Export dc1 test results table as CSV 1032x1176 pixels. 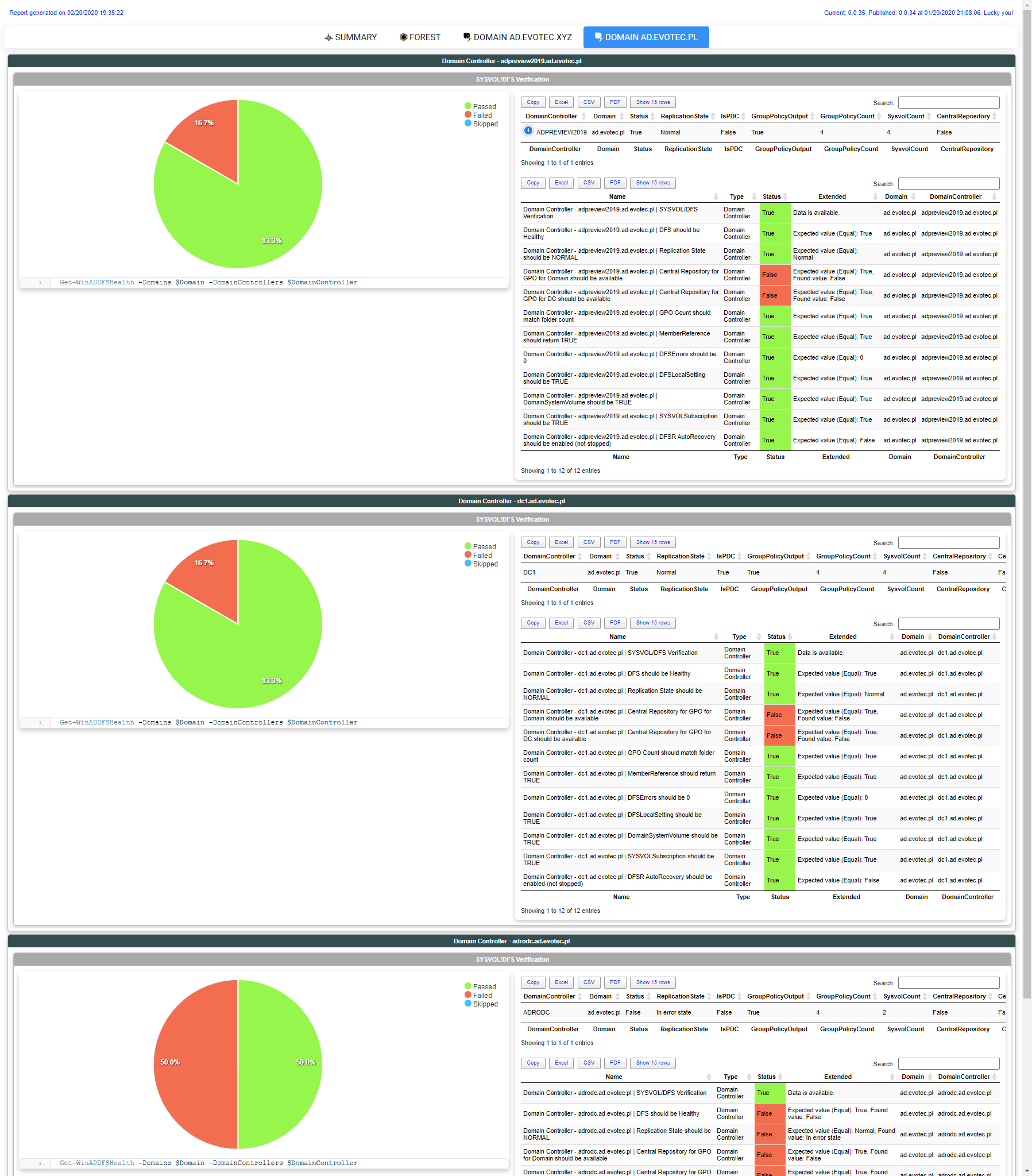(x=589, y=623)
